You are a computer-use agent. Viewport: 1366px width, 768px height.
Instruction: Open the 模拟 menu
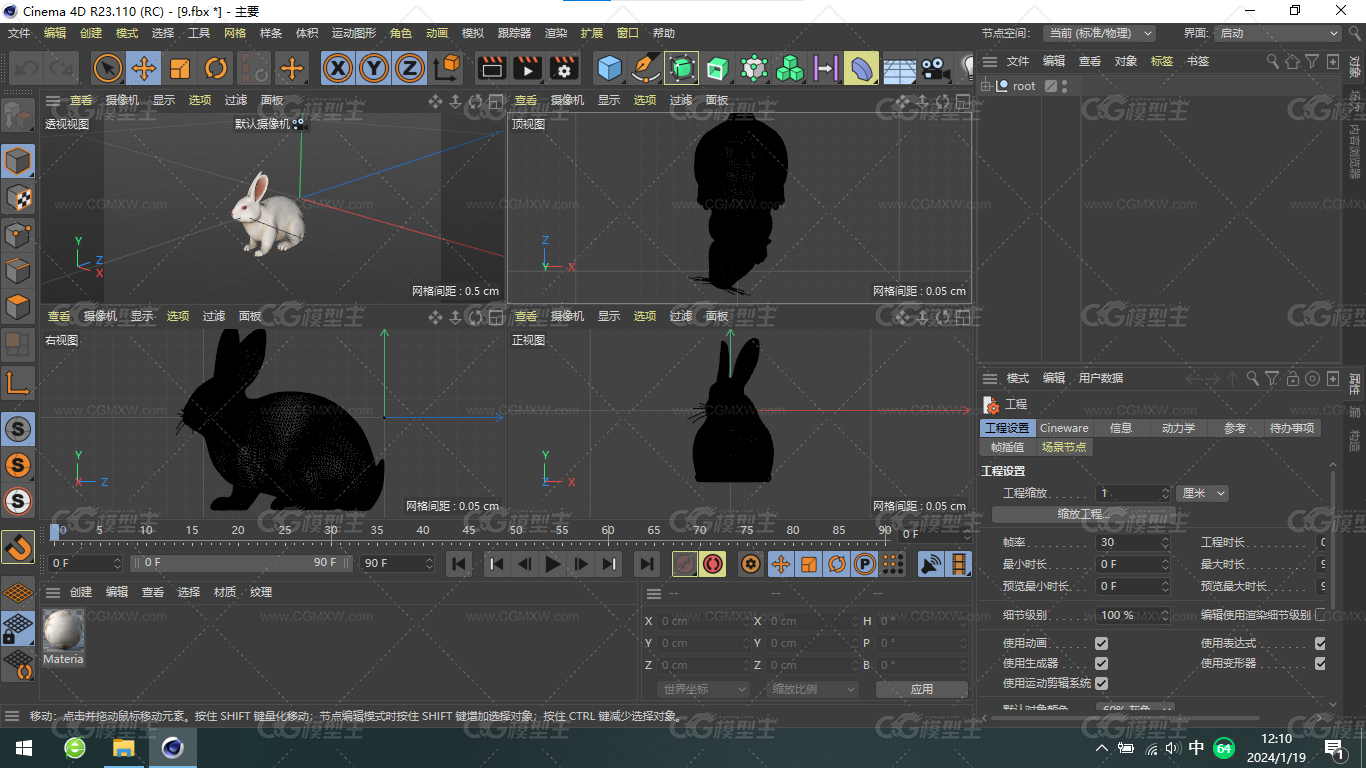pos(473,33)
